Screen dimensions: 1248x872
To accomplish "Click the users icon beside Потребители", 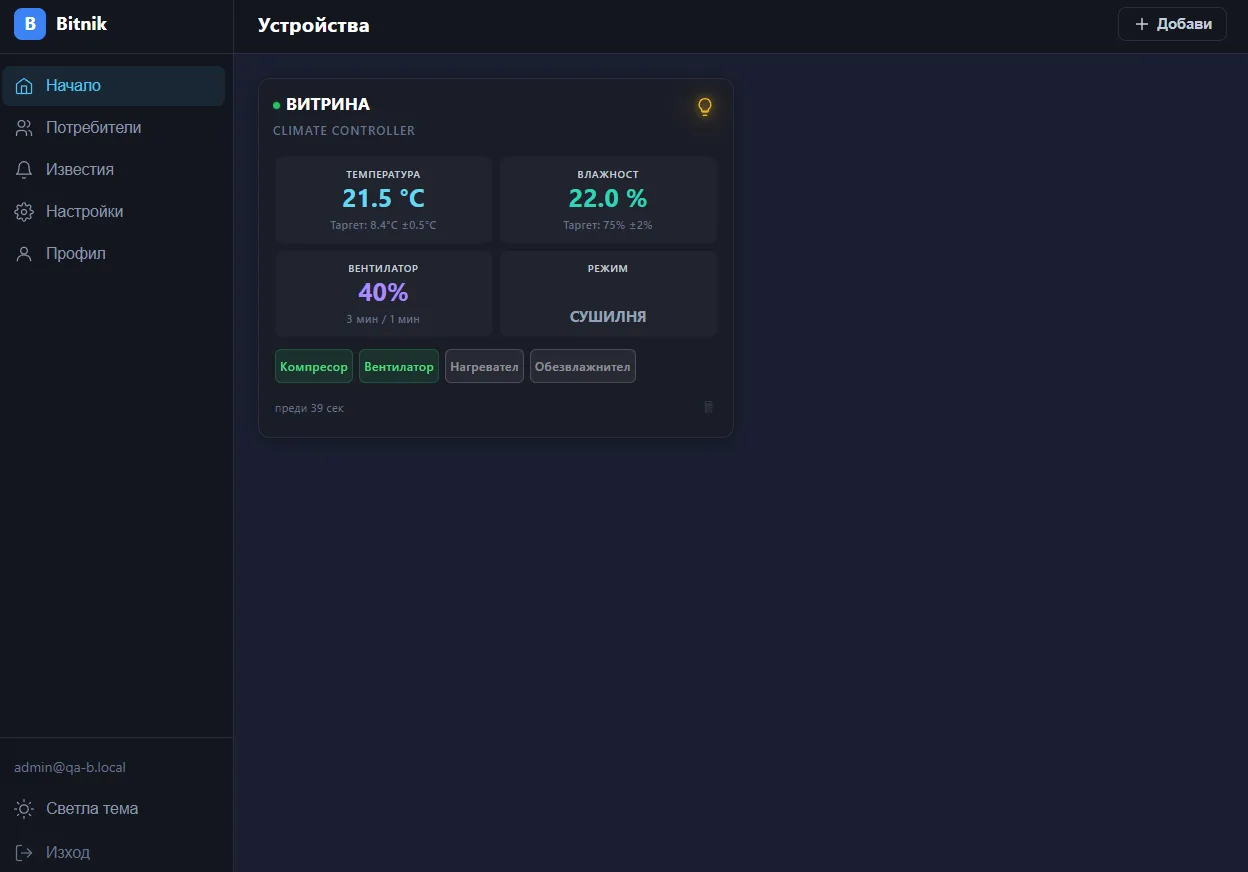I will point(25,128).
